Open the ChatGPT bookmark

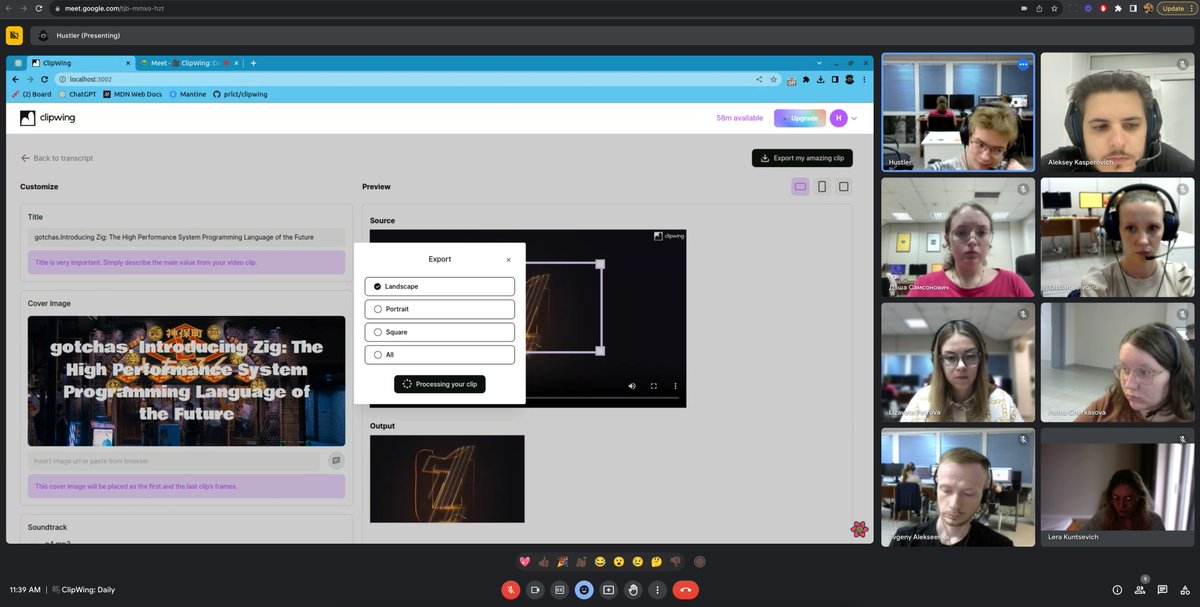[77, 94]
